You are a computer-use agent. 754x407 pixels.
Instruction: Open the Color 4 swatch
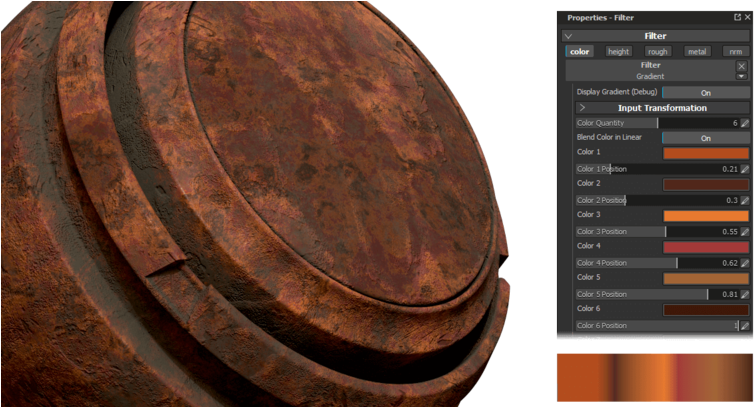[x=706, y=247]
